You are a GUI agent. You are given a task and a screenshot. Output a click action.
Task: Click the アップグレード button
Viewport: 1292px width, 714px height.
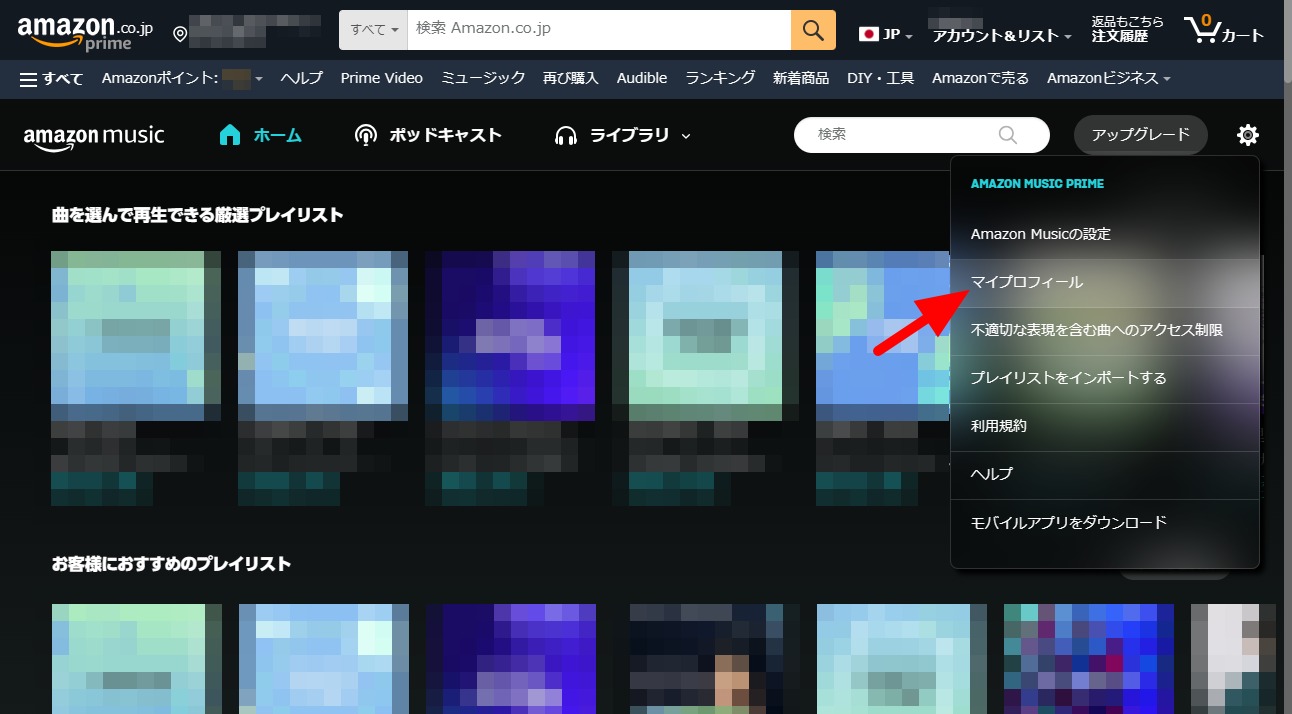pos(1140,135)
